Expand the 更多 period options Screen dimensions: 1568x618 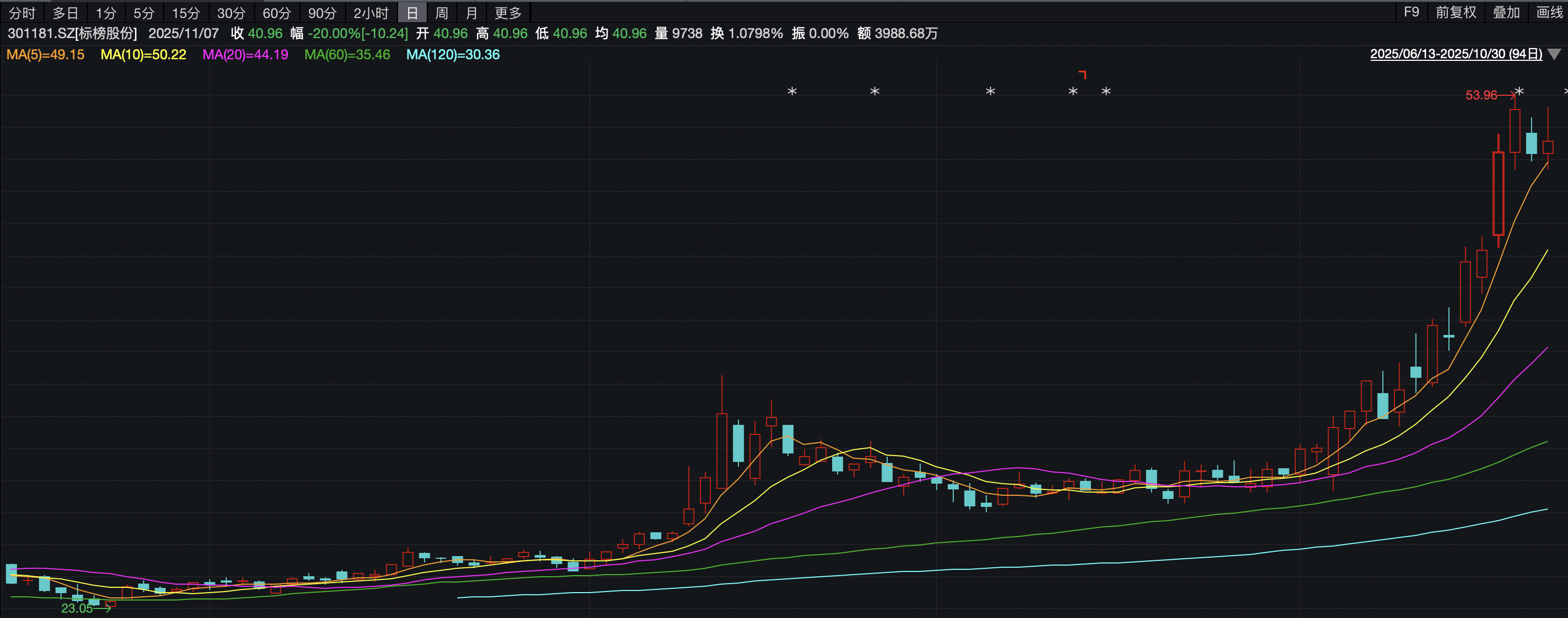click(508, 13)
